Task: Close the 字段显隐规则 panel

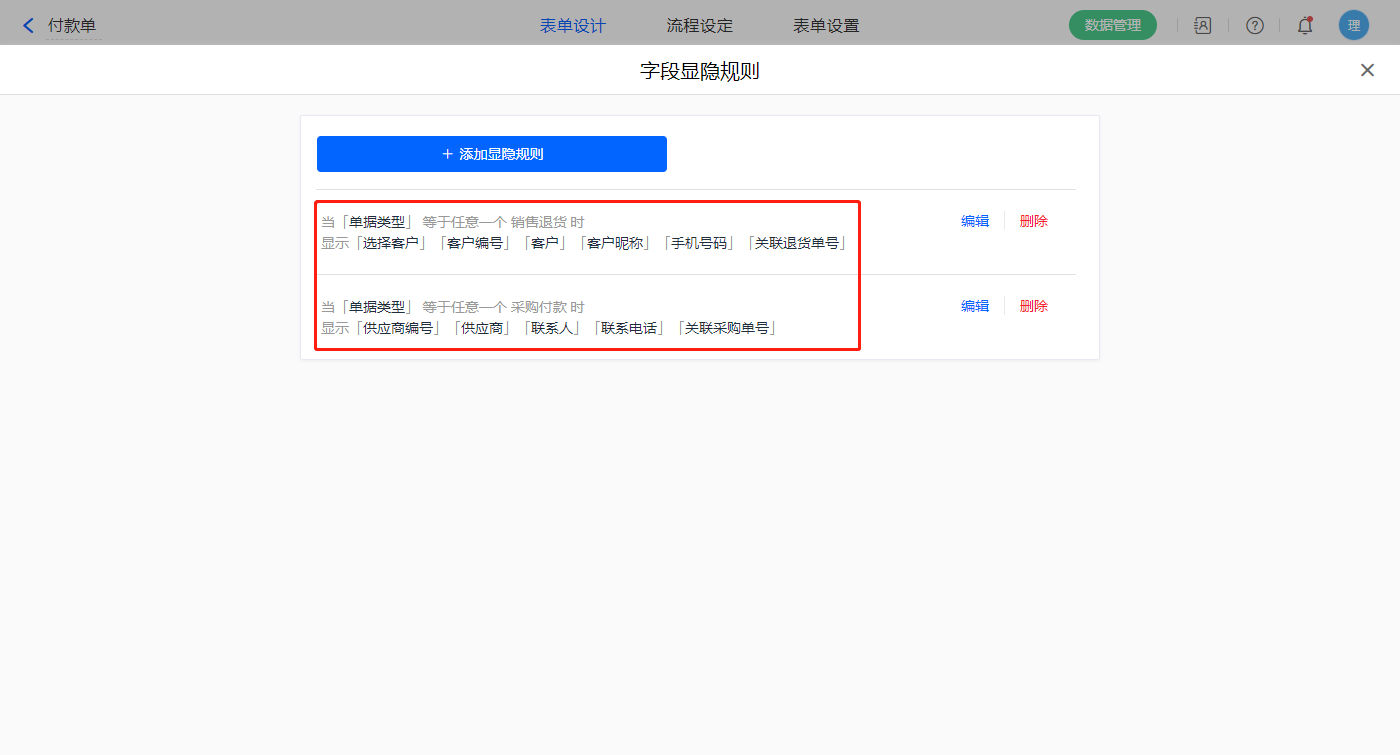Action: (x=1367, y=70)
